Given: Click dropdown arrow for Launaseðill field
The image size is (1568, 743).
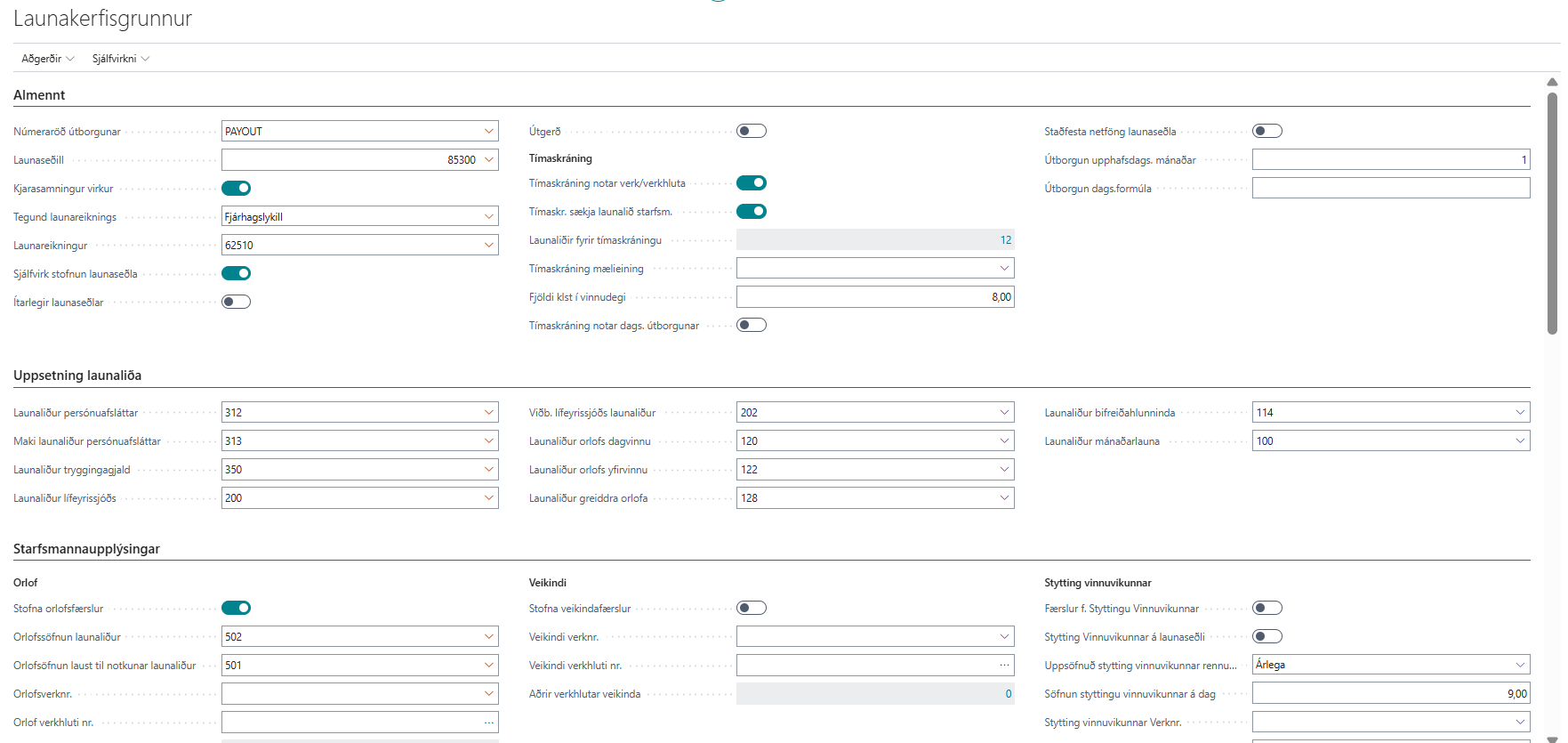Looking at the screenshot, I should pos(488,160).
